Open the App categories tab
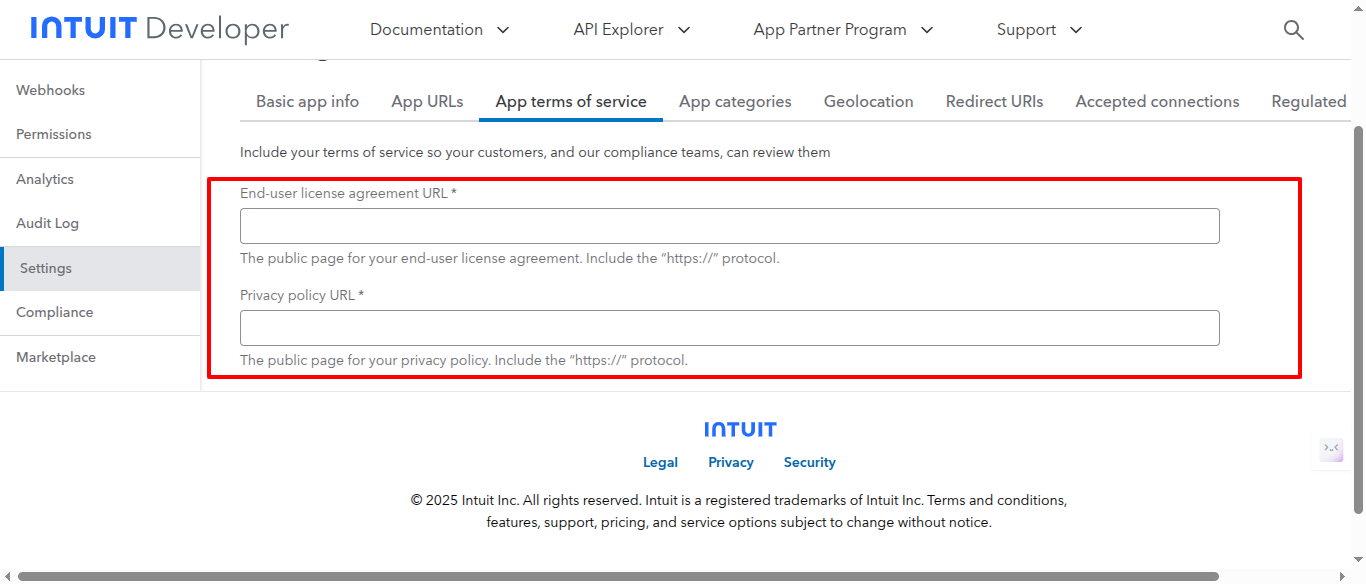Viewport: 1366px width, 584px height. 735,101
